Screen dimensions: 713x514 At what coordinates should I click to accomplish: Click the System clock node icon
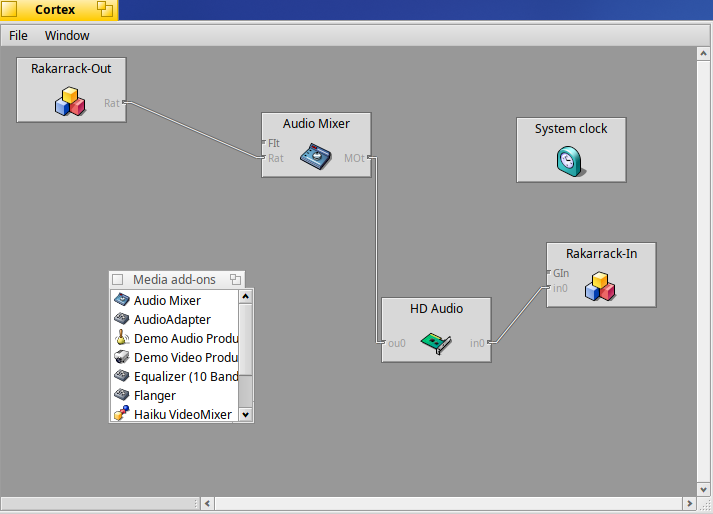pos(569,161)
